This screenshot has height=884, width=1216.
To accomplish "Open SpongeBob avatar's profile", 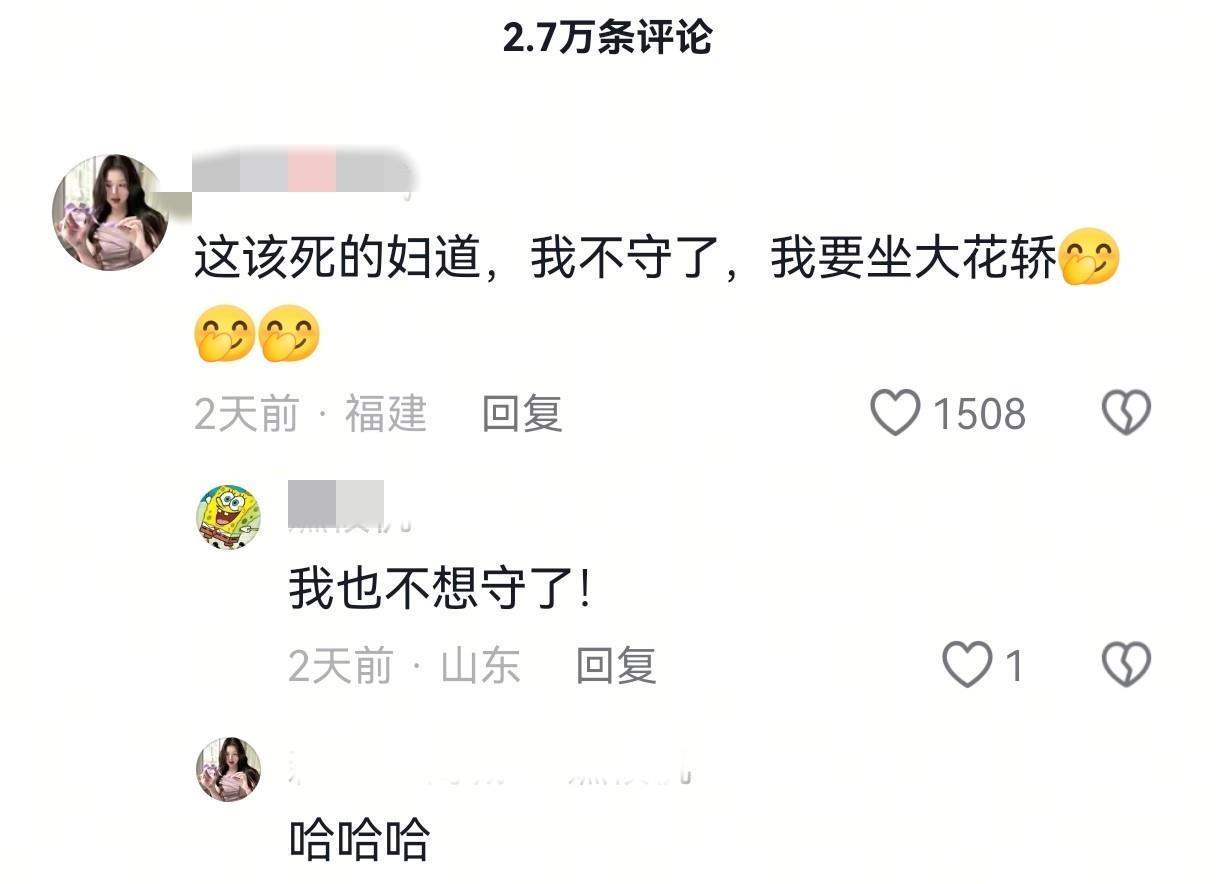I will pyautogui.click(x=228, y=517).
